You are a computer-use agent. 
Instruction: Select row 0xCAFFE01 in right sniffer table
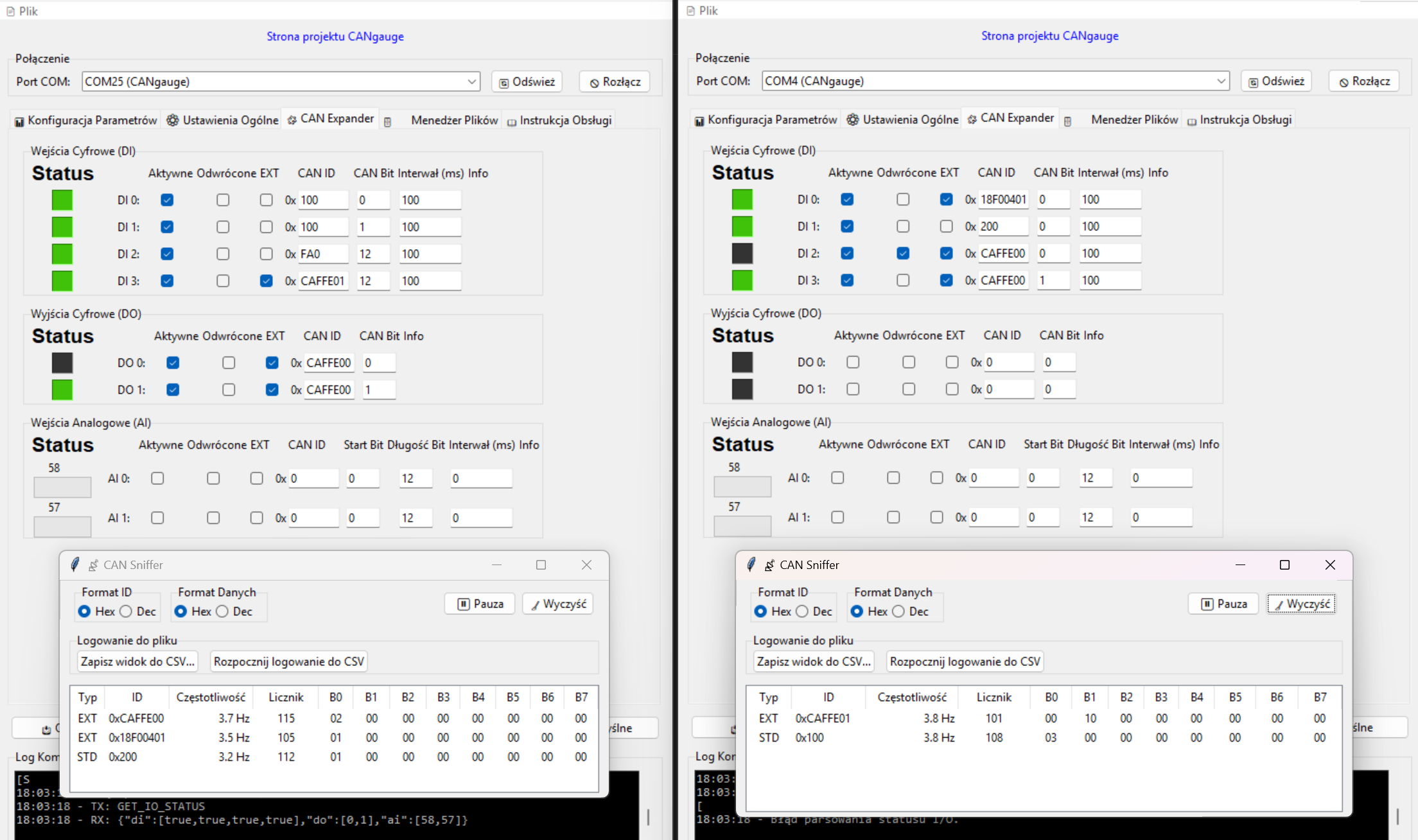(x=1044, y=718)
